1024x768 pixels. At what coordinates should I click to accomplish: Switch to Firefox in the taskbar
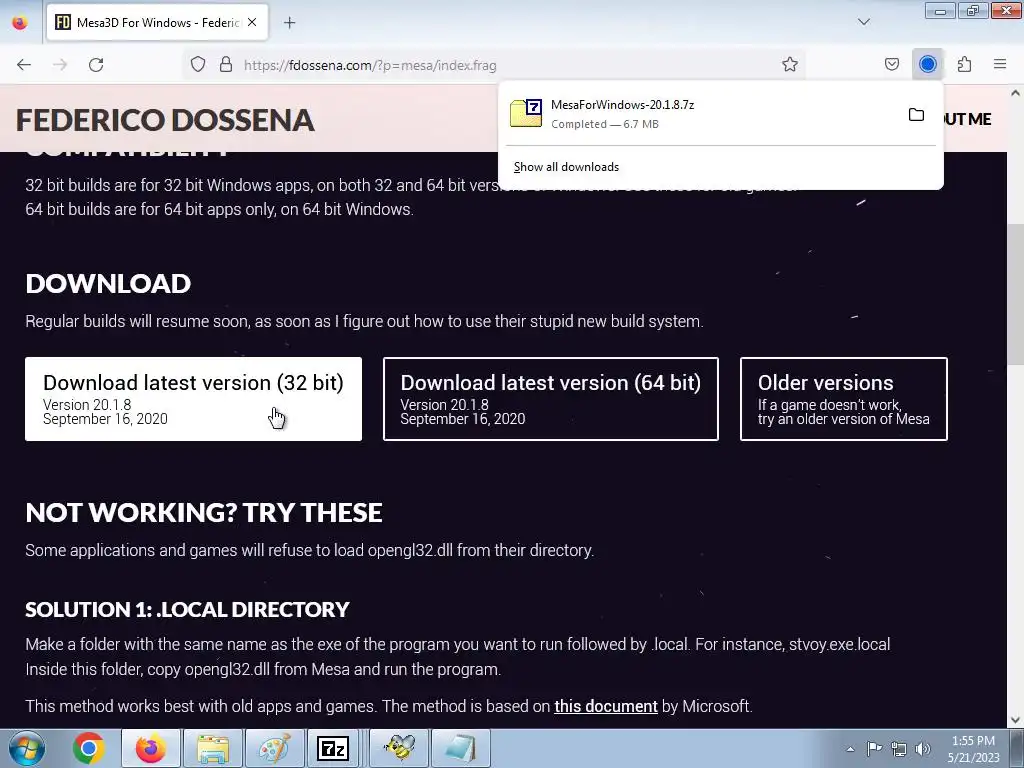click(151, 748)
